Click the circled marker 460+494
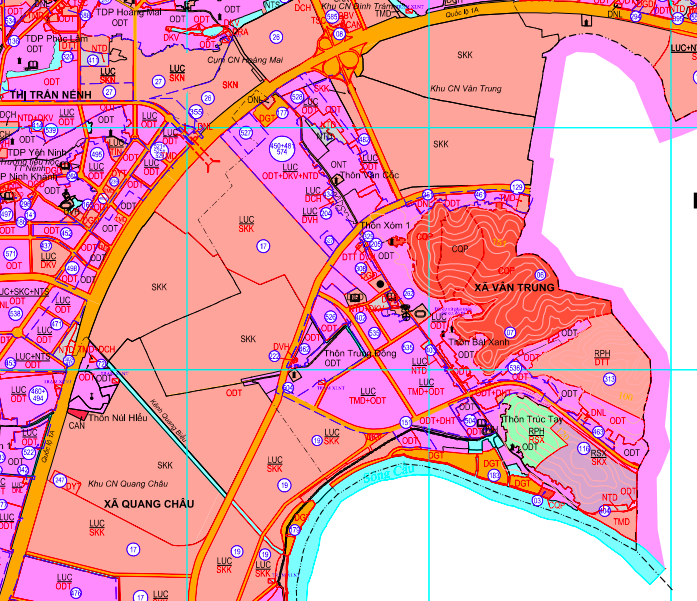 (37, 393)
